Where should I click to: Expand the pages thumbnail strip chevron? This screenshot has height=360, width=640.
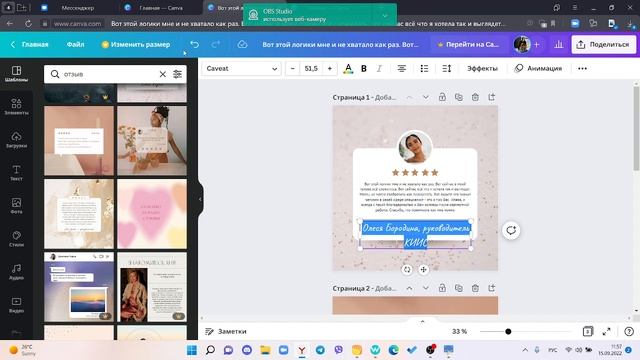422,321
